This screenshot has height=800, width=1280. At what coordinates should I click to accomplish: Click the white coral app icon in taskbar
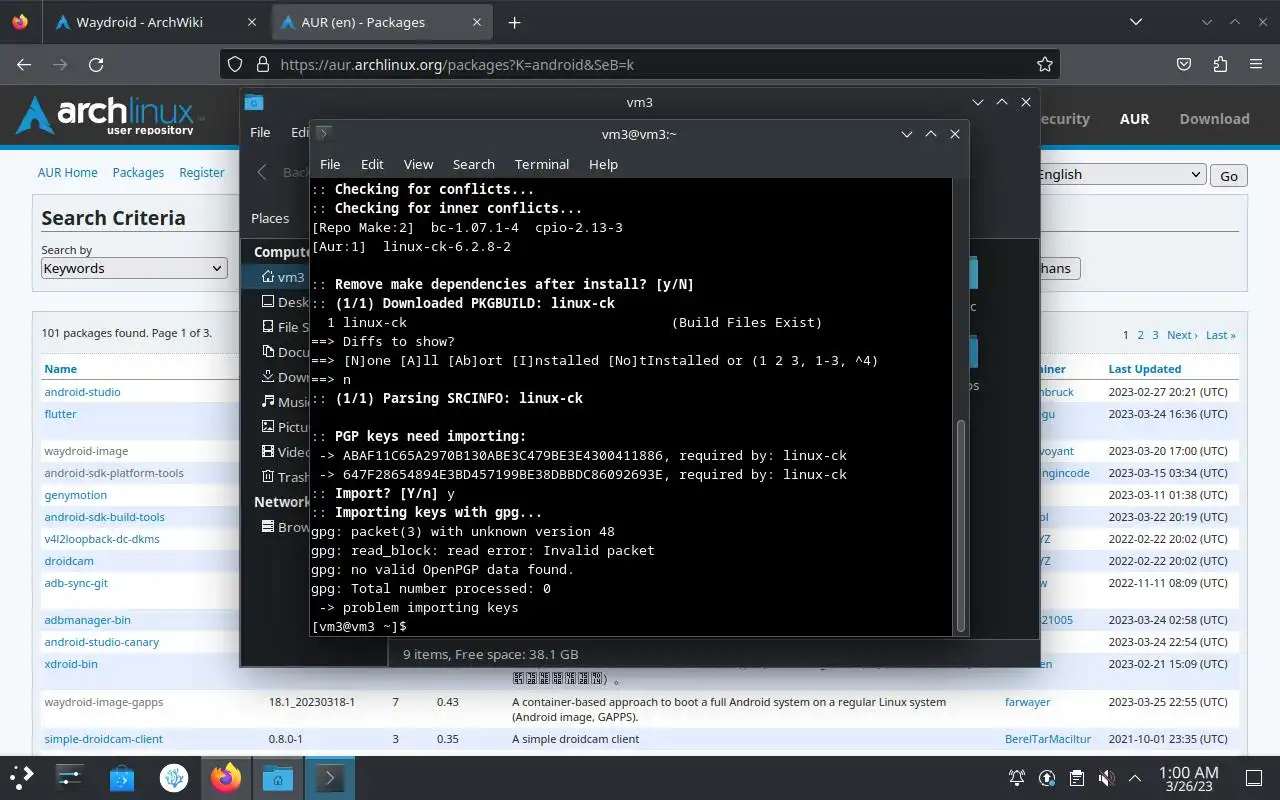[x=174, y=776]
